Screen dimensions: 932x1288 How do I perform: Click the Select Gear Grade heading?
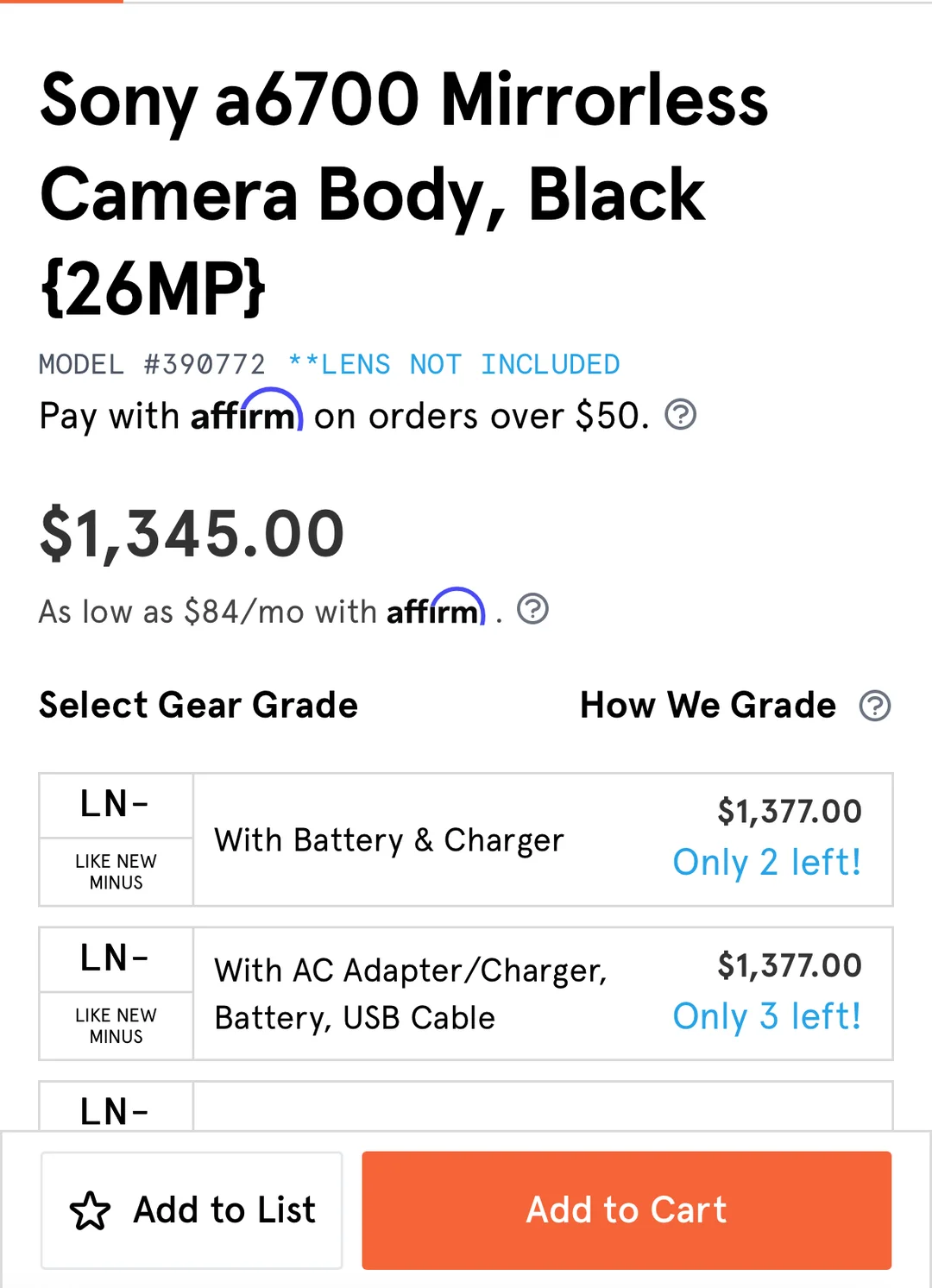pos(198,706)
